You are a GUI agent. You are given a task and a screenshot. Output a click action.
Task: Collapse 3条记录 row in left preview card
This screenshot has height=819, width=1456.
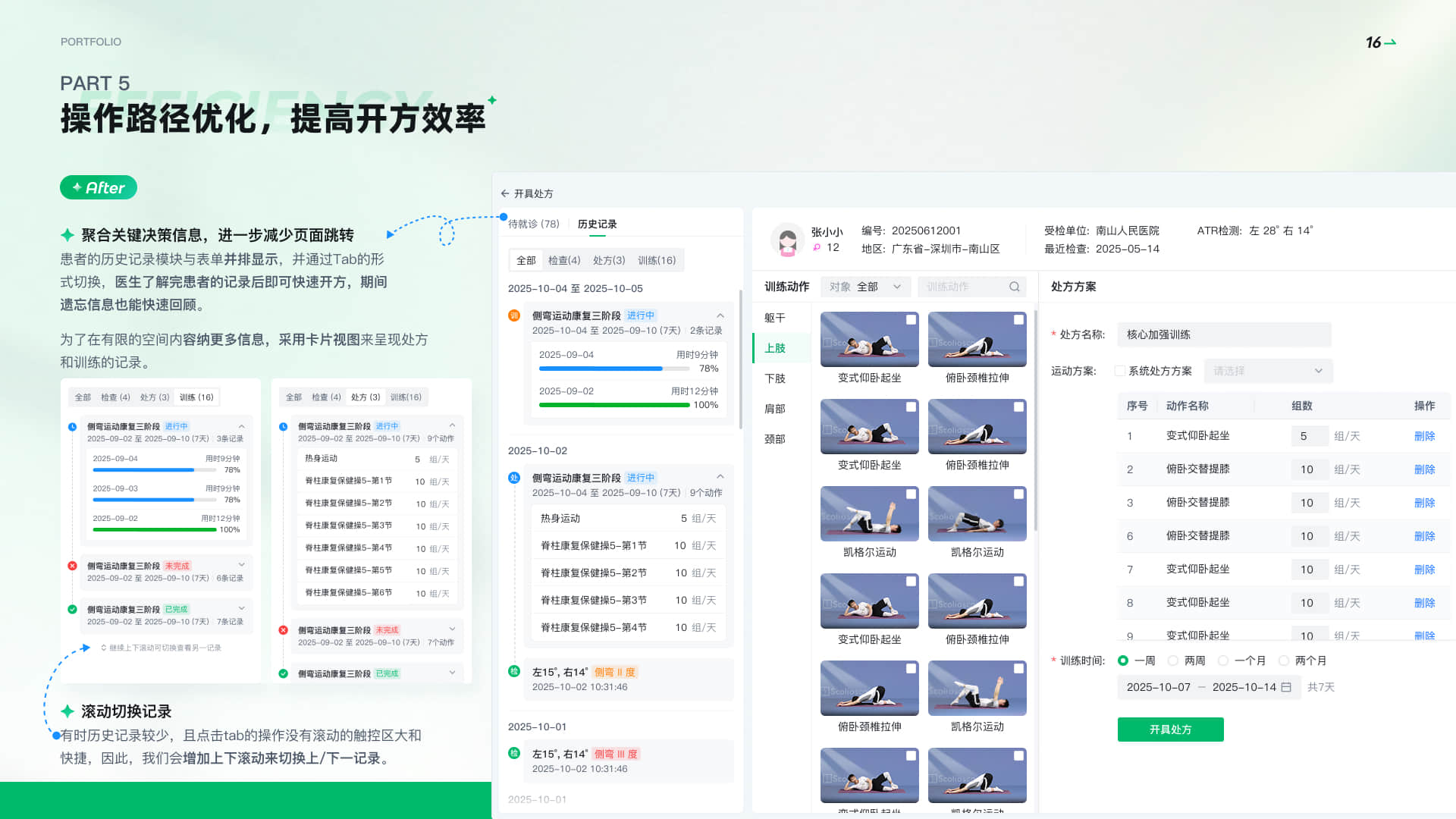[242, 426]
